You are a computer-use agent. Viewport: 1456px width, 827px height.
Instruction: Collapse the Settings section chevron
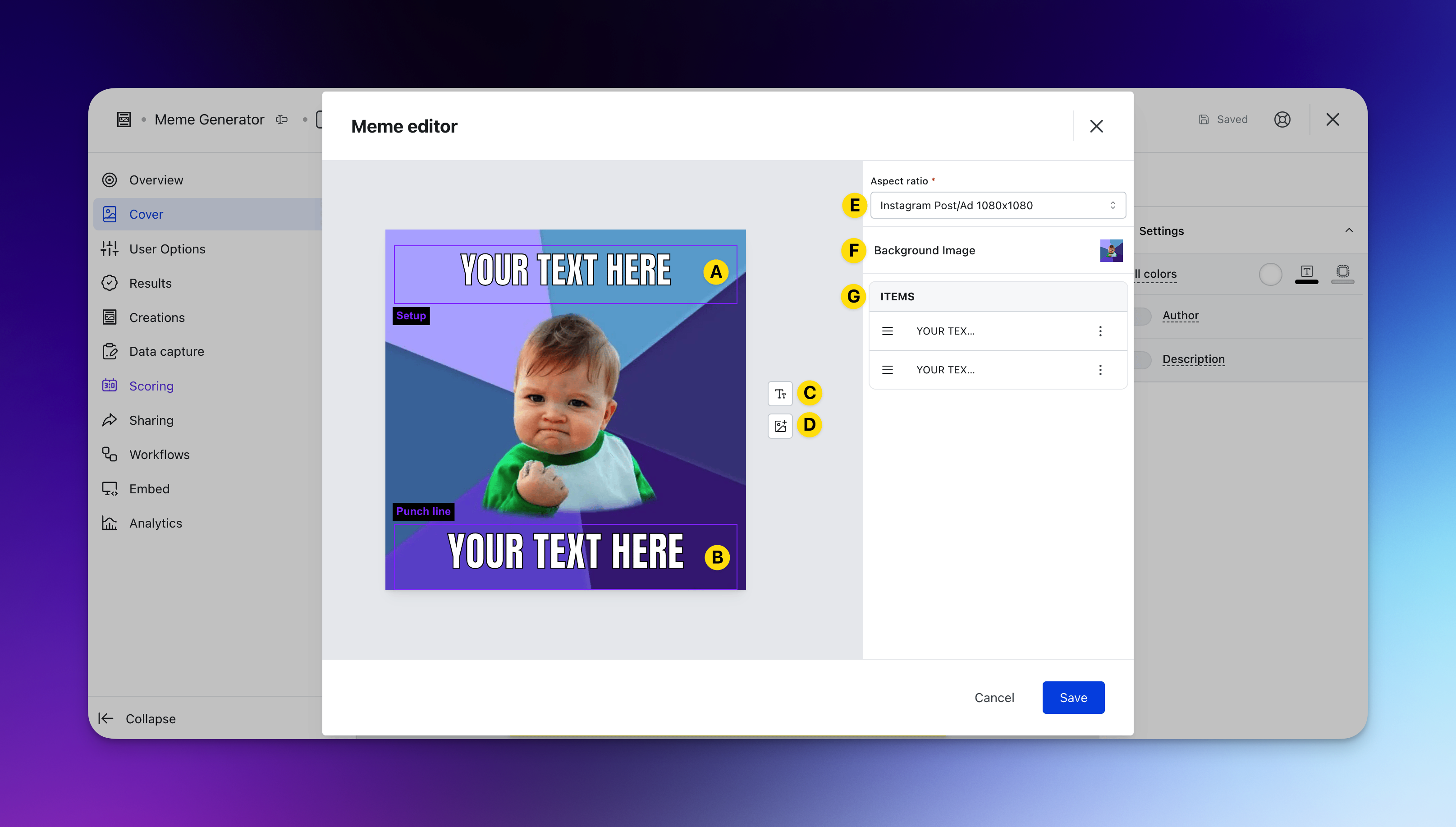pyautogui.click(x=1349, y=230)
